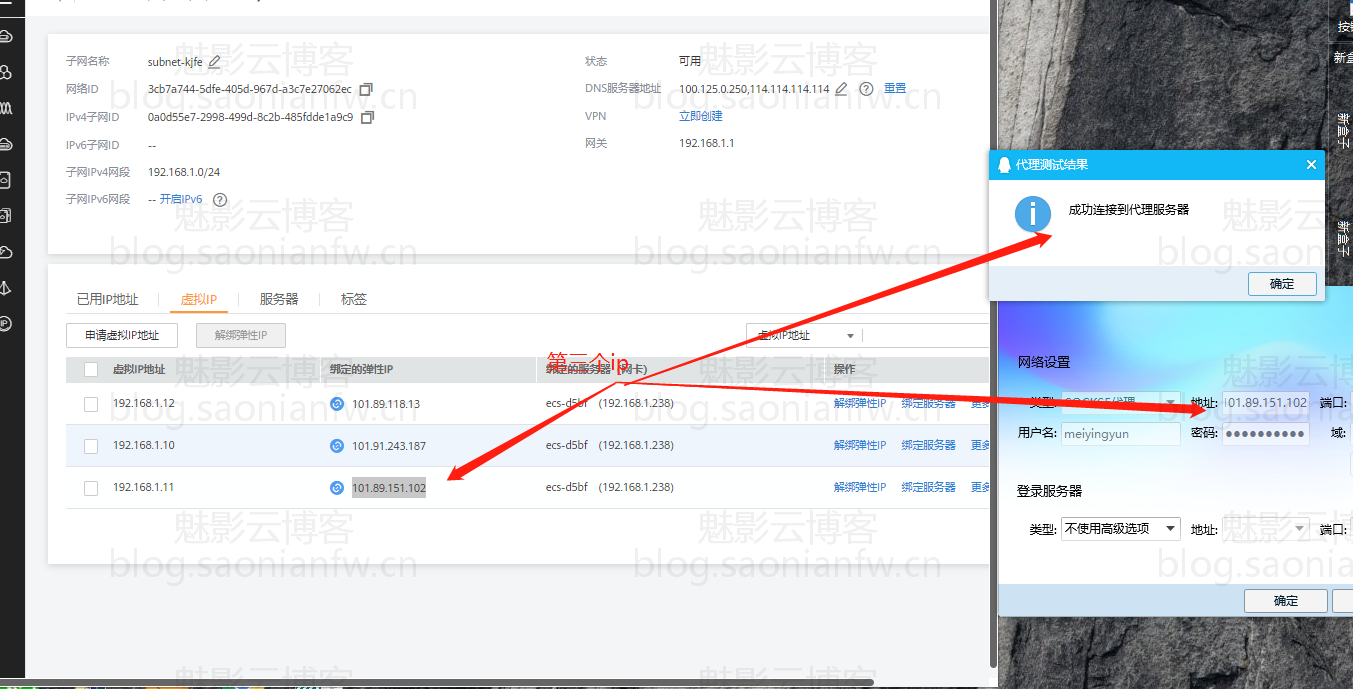Select bound EIP 101.89.118.13 text
The width and height of the screenshot is (1353, 689).
click(386, 404)
